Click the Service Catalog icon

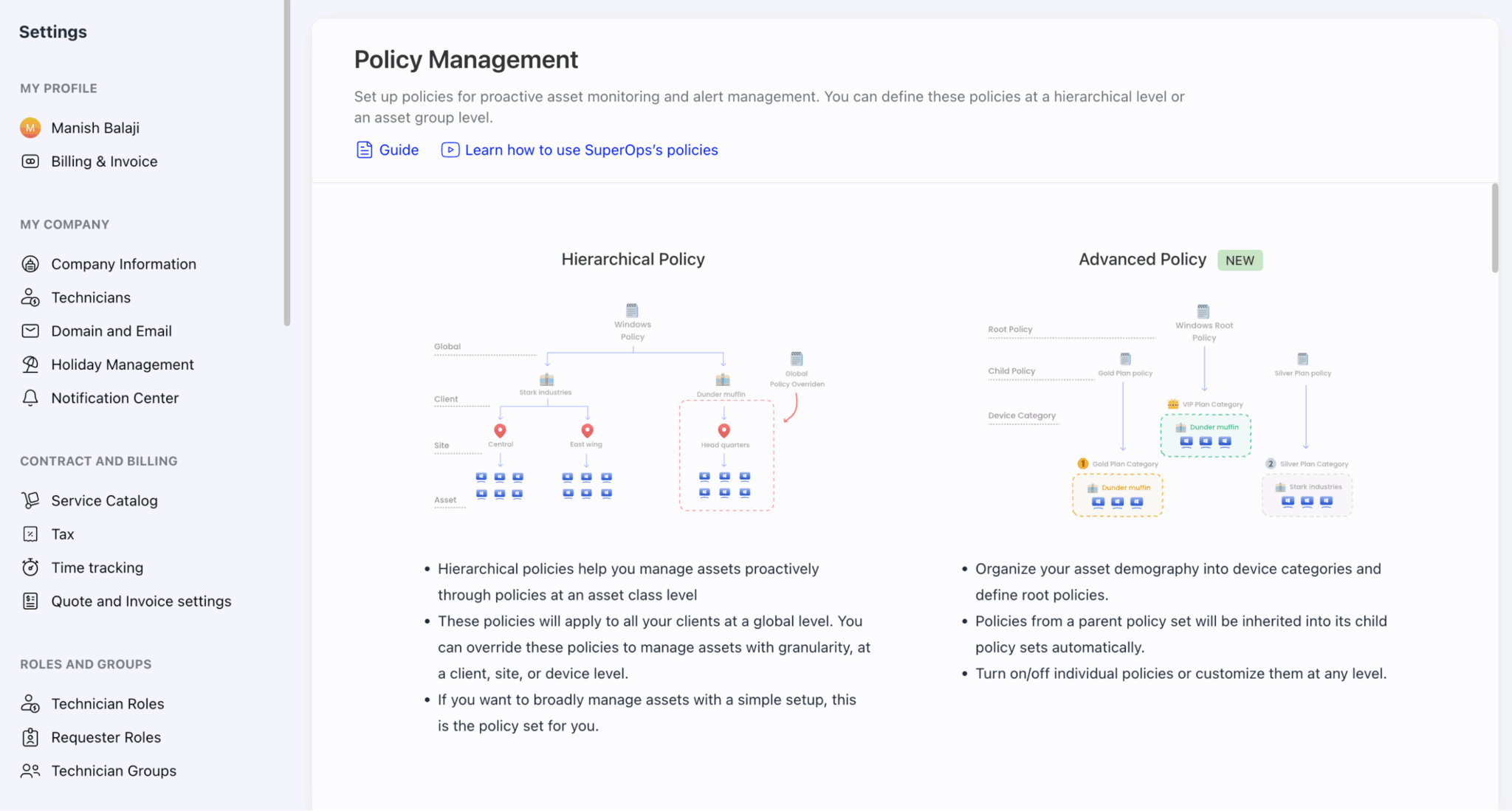click(30, 500)
